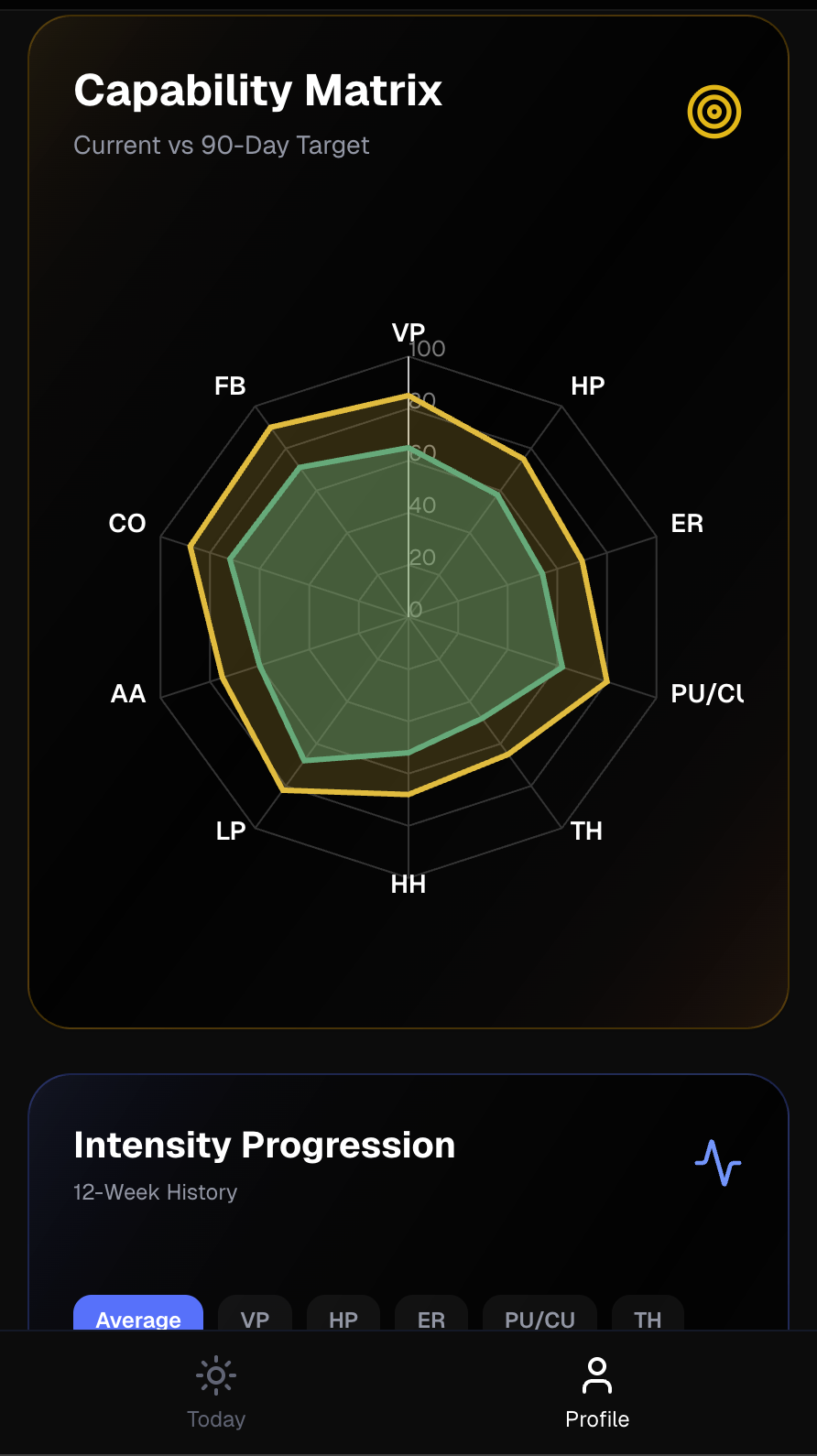The width and height of the screenshot is (817, 1456).
Task: Open the Profile tab label
Action: pyautogui.click(x=597, y=1419)
